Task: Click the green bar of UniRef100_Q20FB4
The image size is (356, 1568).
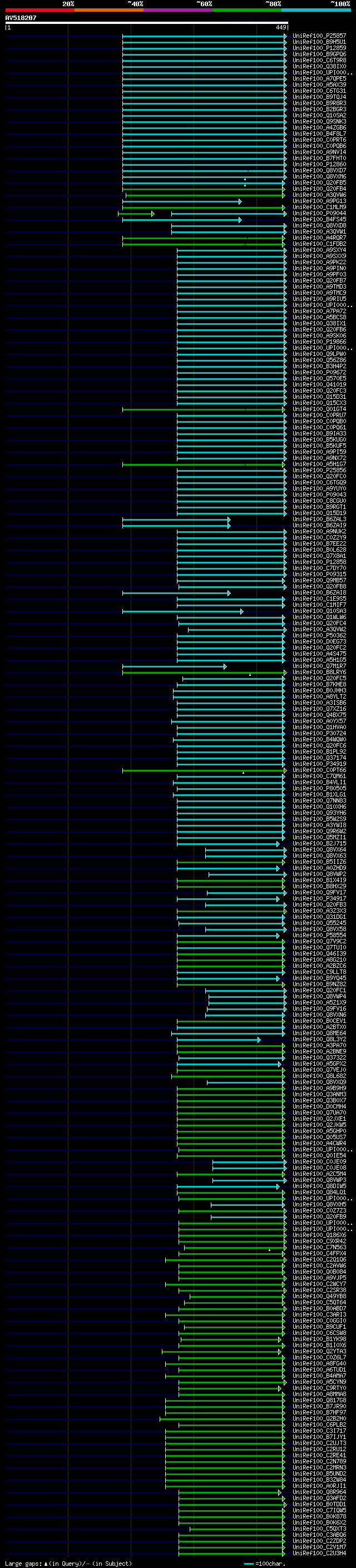Action: point(203,189)
